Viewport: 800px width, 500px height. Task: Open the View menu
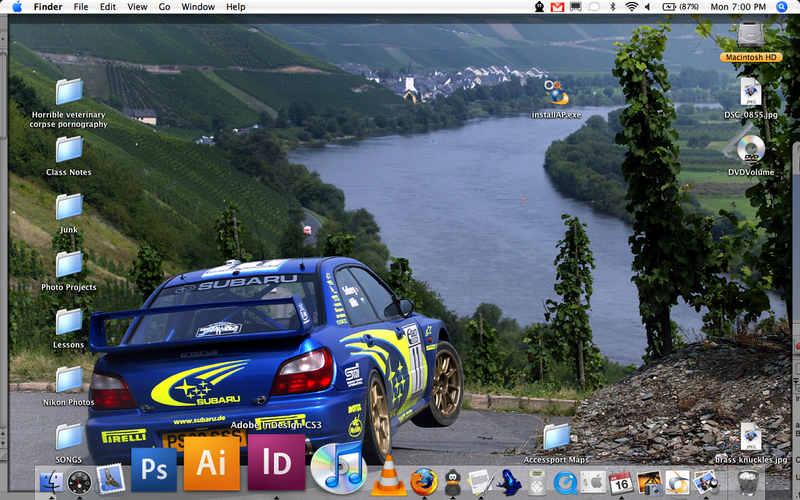[137, 7]
